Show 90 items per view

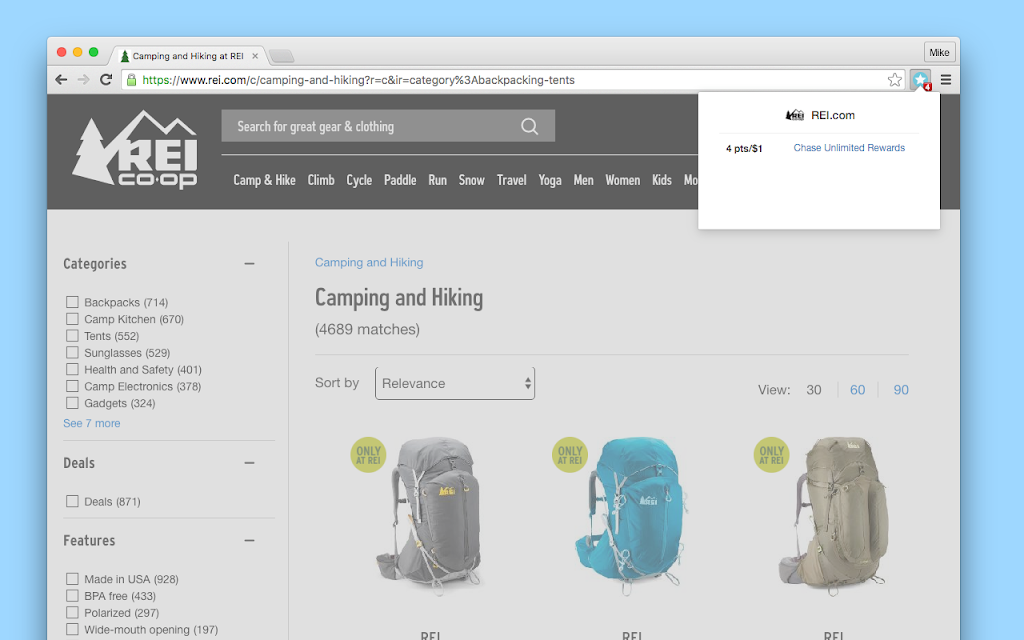901,390
